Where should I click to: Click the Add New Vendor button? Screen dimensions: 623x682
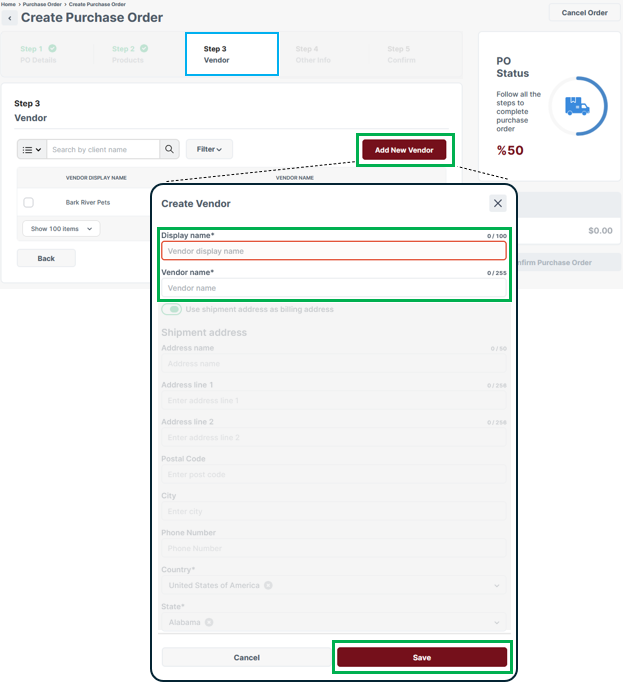click(x=404, y=150)
